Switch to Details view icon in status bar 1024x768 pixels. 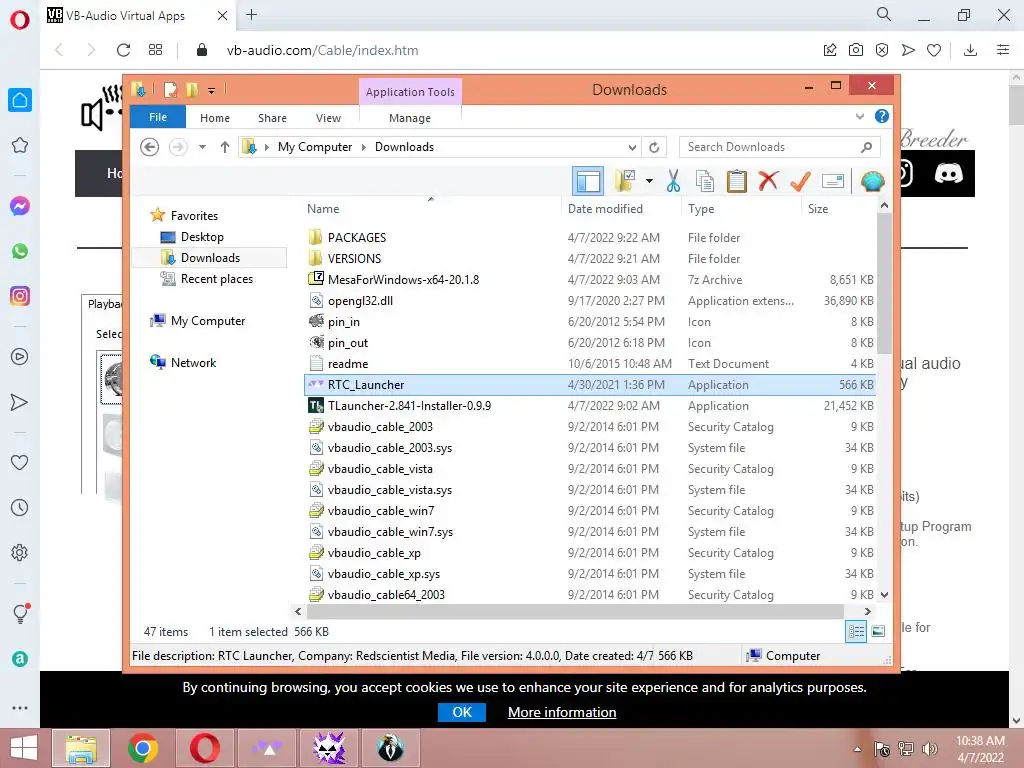tap(856, 631)
